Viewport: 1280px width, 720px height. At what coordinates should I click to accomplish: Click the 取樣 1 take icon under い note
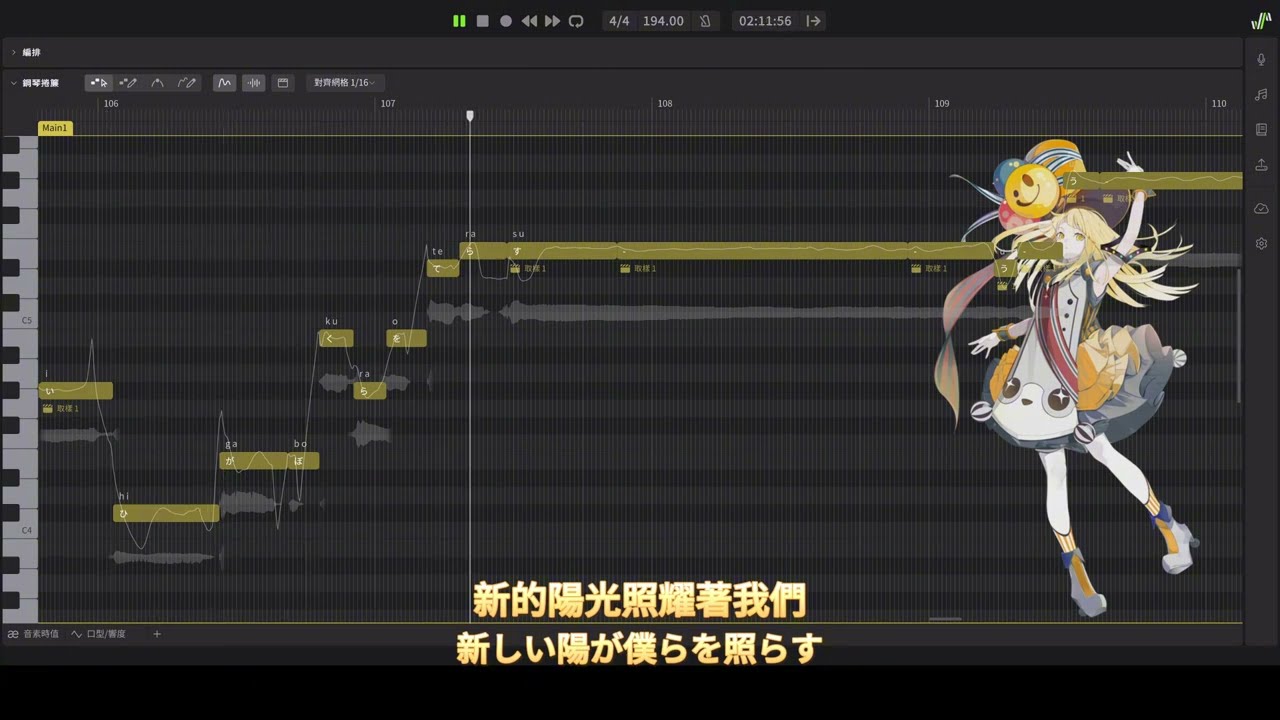click(48, 408)
